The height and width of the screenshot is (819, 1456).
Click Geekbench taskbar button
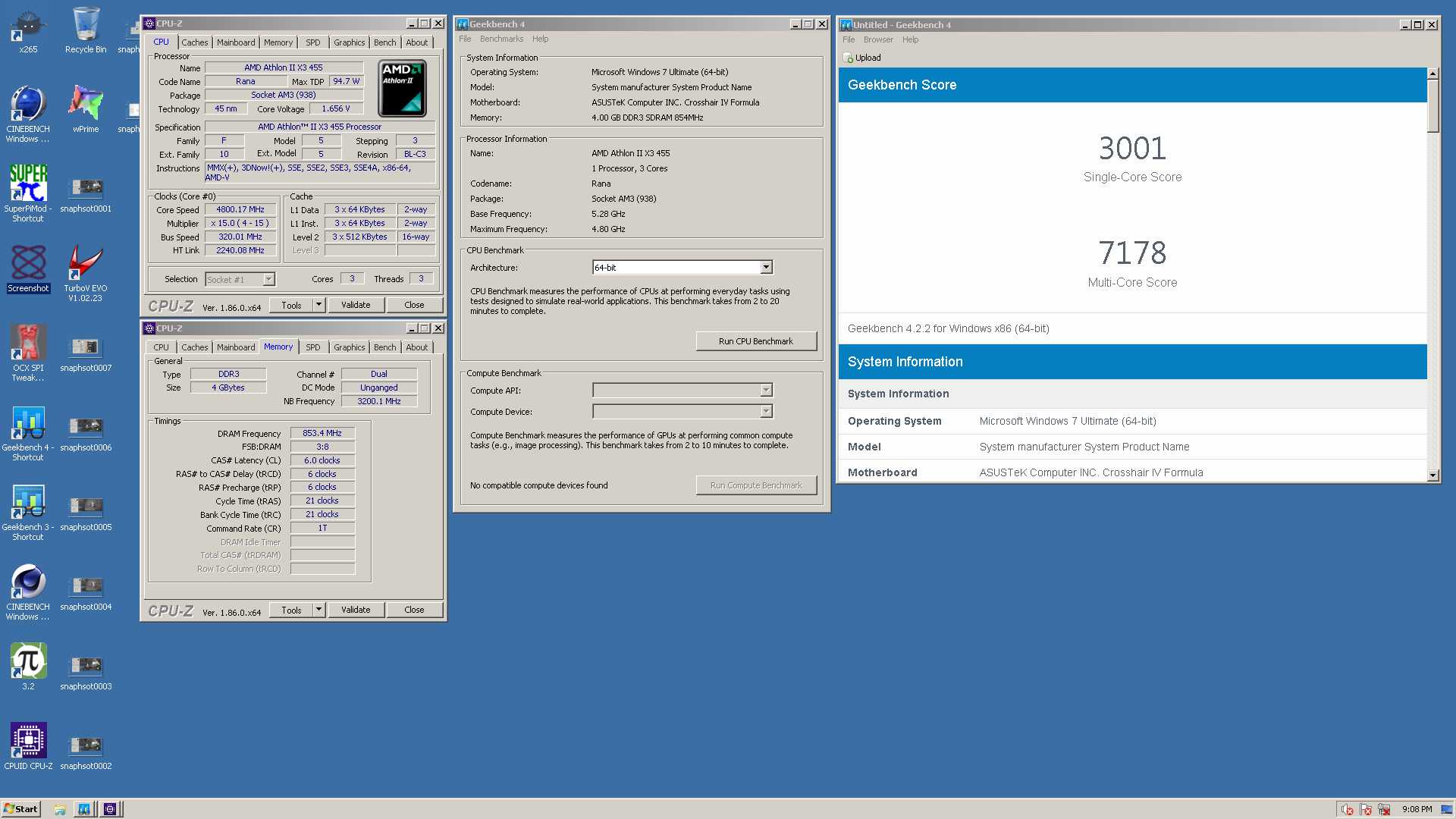[x=84, y=809]
